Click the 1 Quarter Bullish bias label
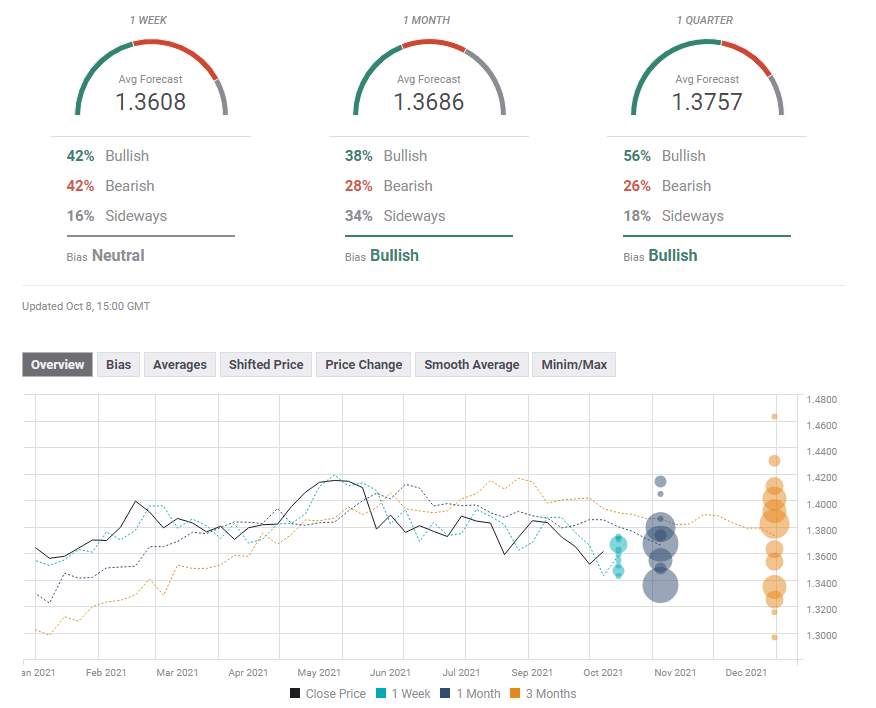Image resolution: width=876 pixels, height=708 pixels. click(x=673, y=256)
